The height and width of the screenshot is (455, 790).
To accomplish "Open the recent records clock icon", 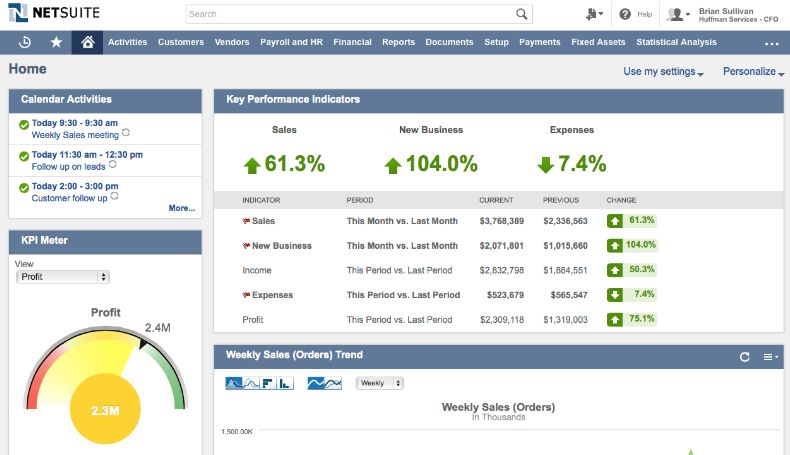I will click(25, 42).
